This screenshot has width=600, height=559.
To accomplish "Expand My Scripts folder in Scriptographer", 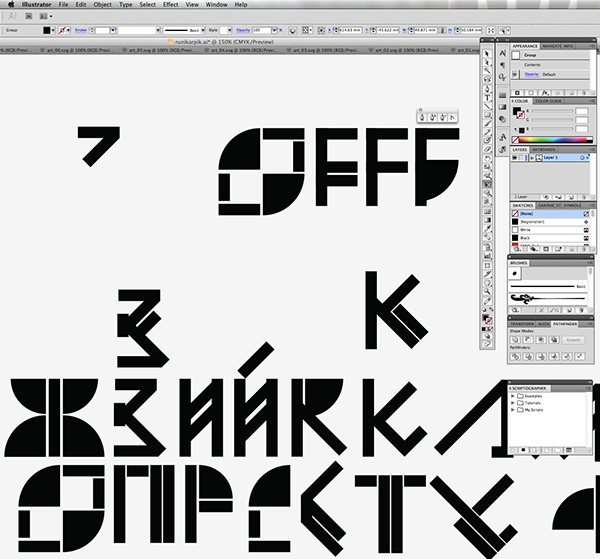I will point(513,410).
